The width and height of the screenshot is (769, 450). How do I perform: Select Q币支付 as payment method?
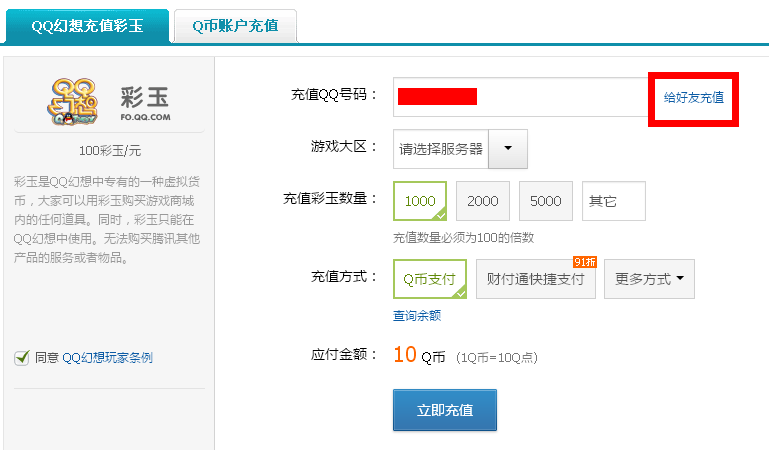pyautogui.click(x=430, y=279)
